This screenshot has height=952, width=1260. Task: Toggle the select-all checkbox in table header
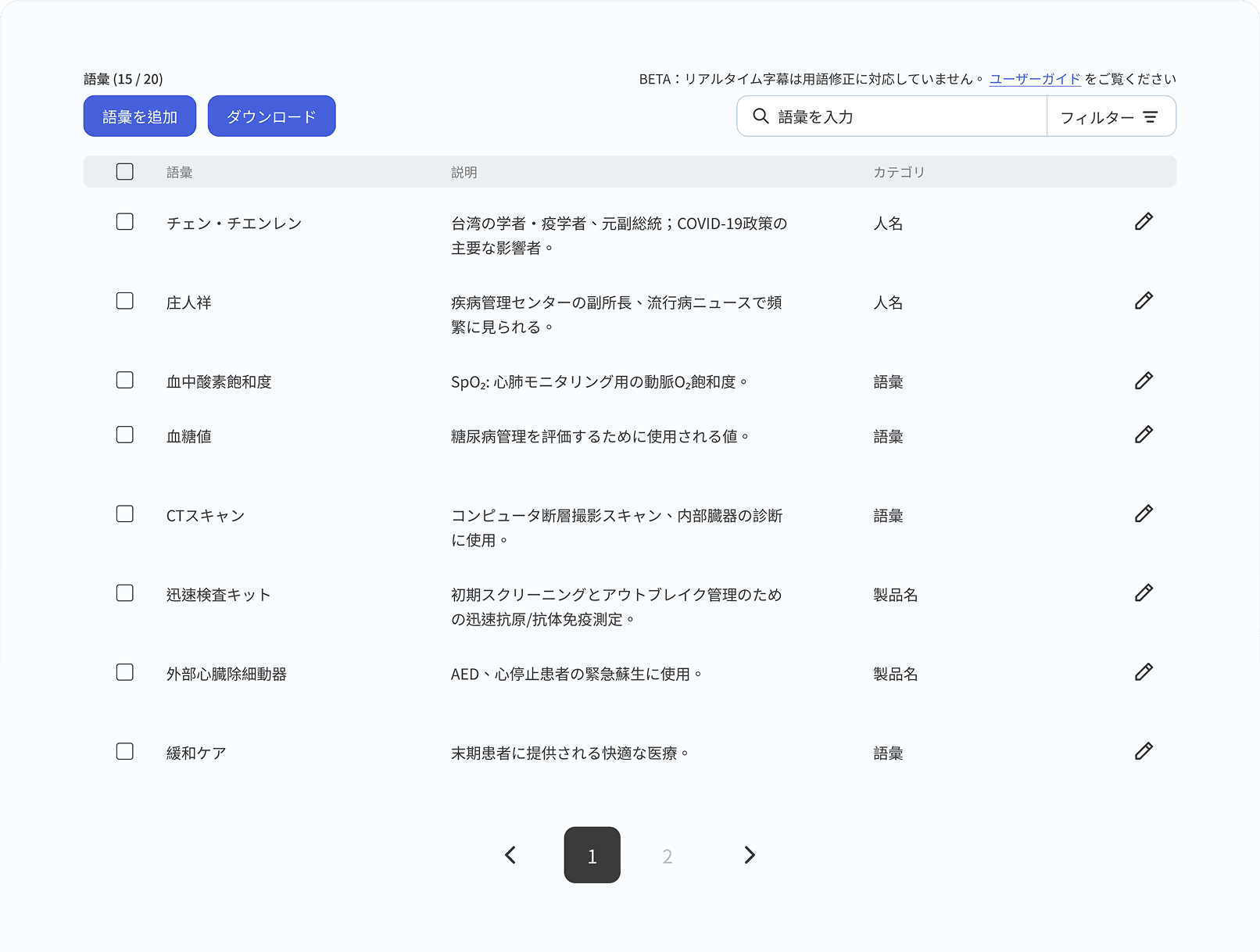pos(125,172)
